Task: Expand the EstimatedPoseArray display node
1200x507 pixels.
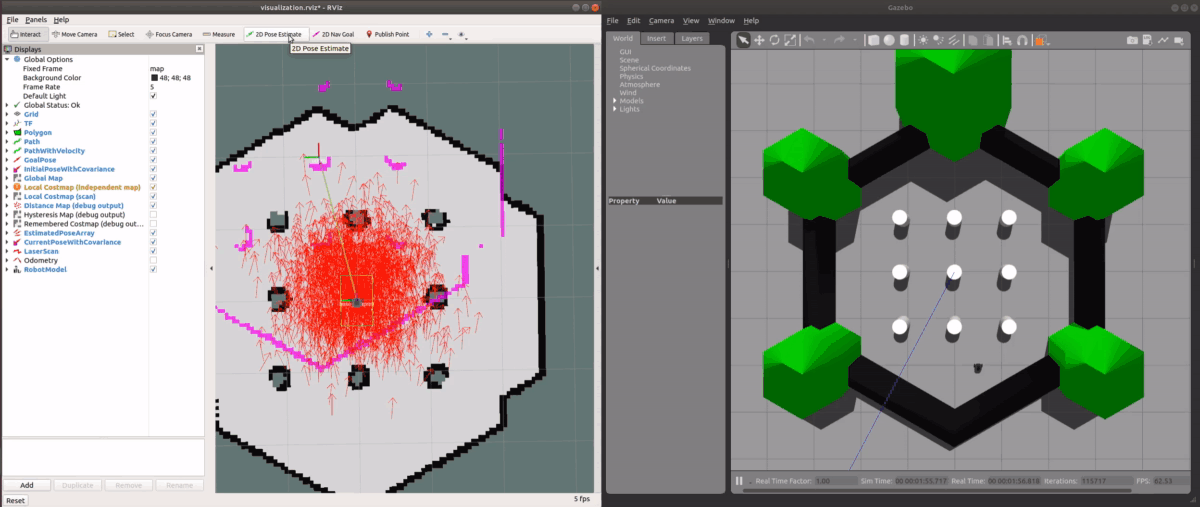Action: coord(7,233)
